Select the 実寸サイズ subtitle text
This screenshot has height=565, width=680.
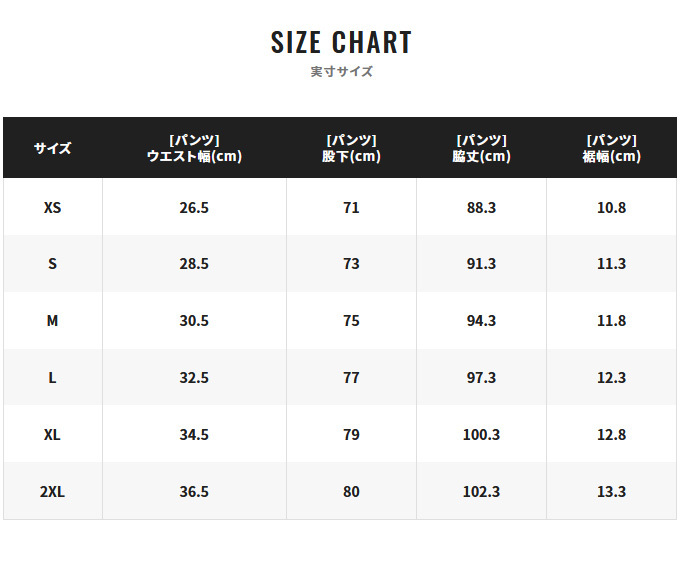(341, 72)
